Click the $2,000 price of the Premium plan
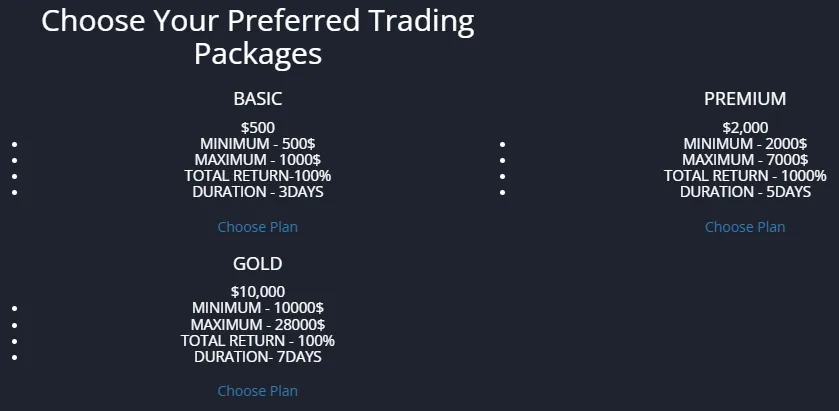This screenshot has height=411, width=839. [x=745, y=127]
